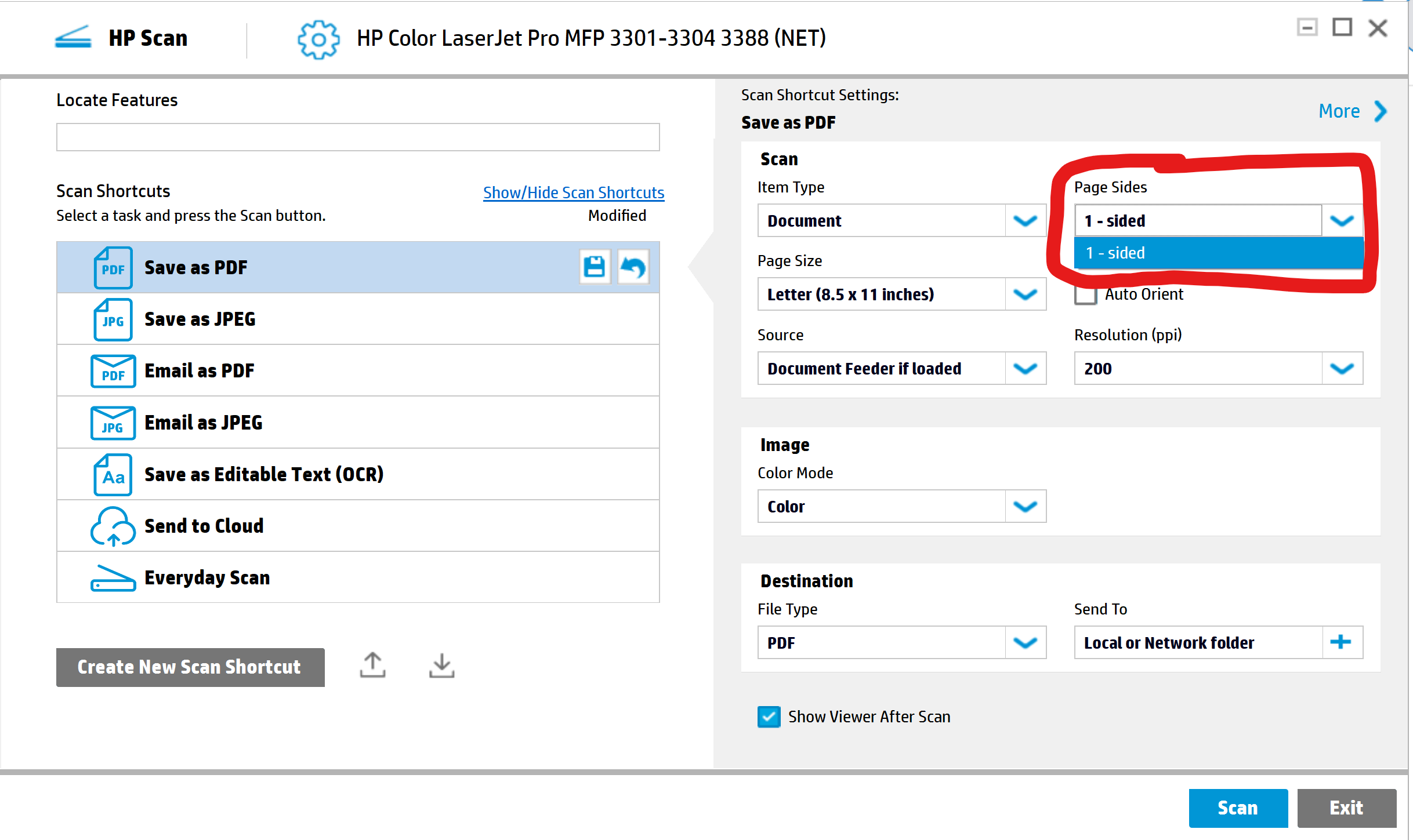
Task: Open the Page Sides dropdown arrow
Action: pos(1342,220)
